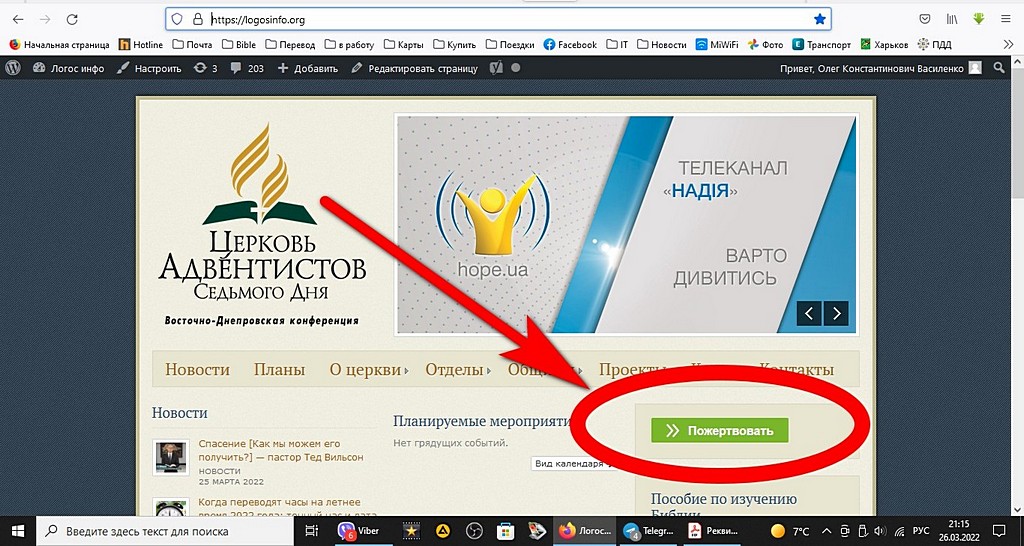
Task: Click the volume speaker tray icon
Action: (x=879, y=530)
